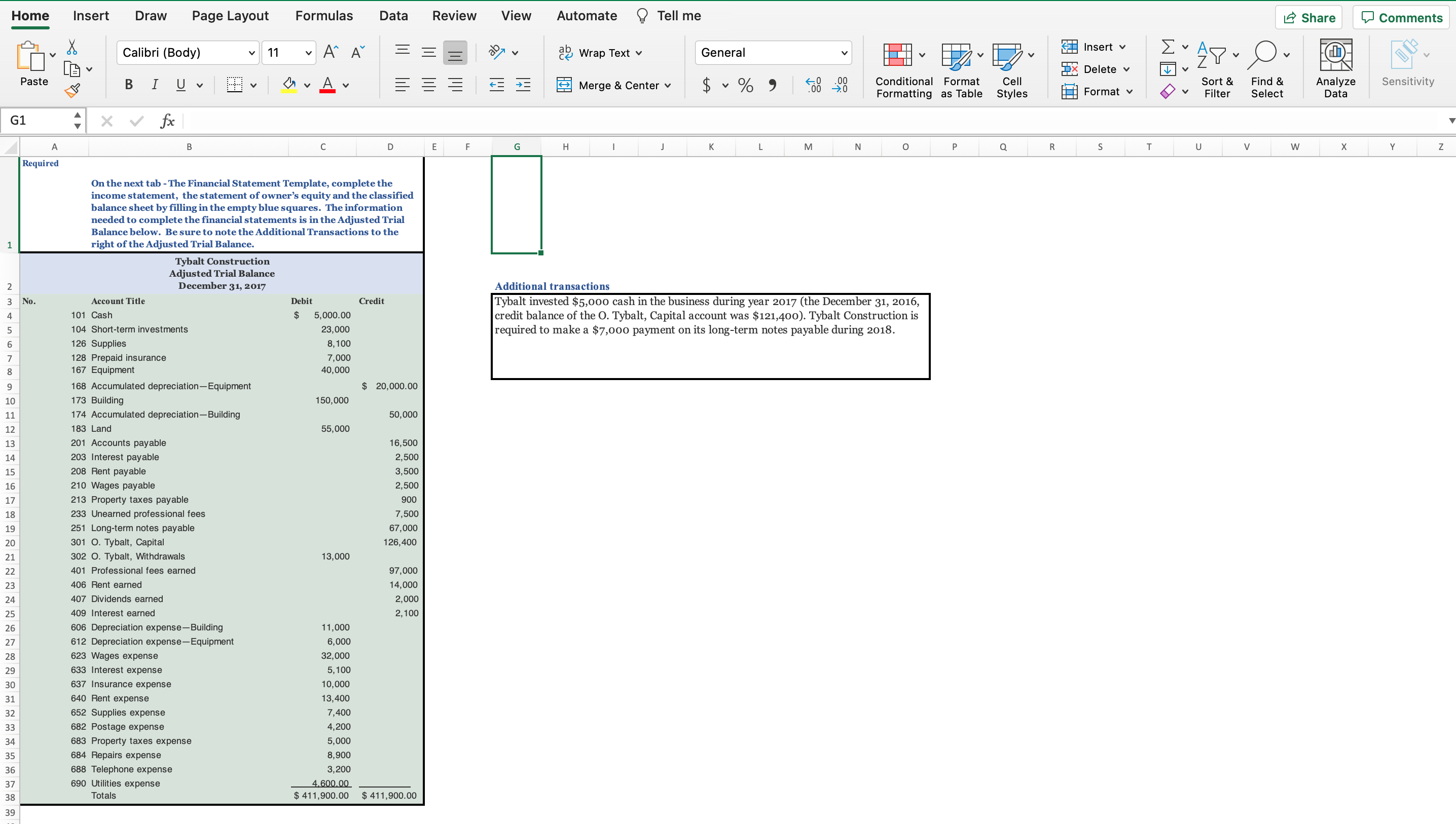The width and height of the screenshot is (1456, 824).
Task: Open the Review ribbon tab
Action: click(454, 15)
